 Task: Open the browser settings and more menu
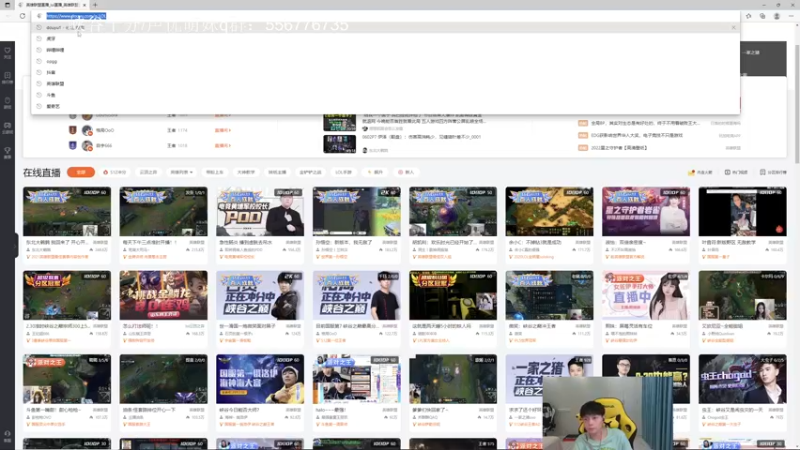791,16
